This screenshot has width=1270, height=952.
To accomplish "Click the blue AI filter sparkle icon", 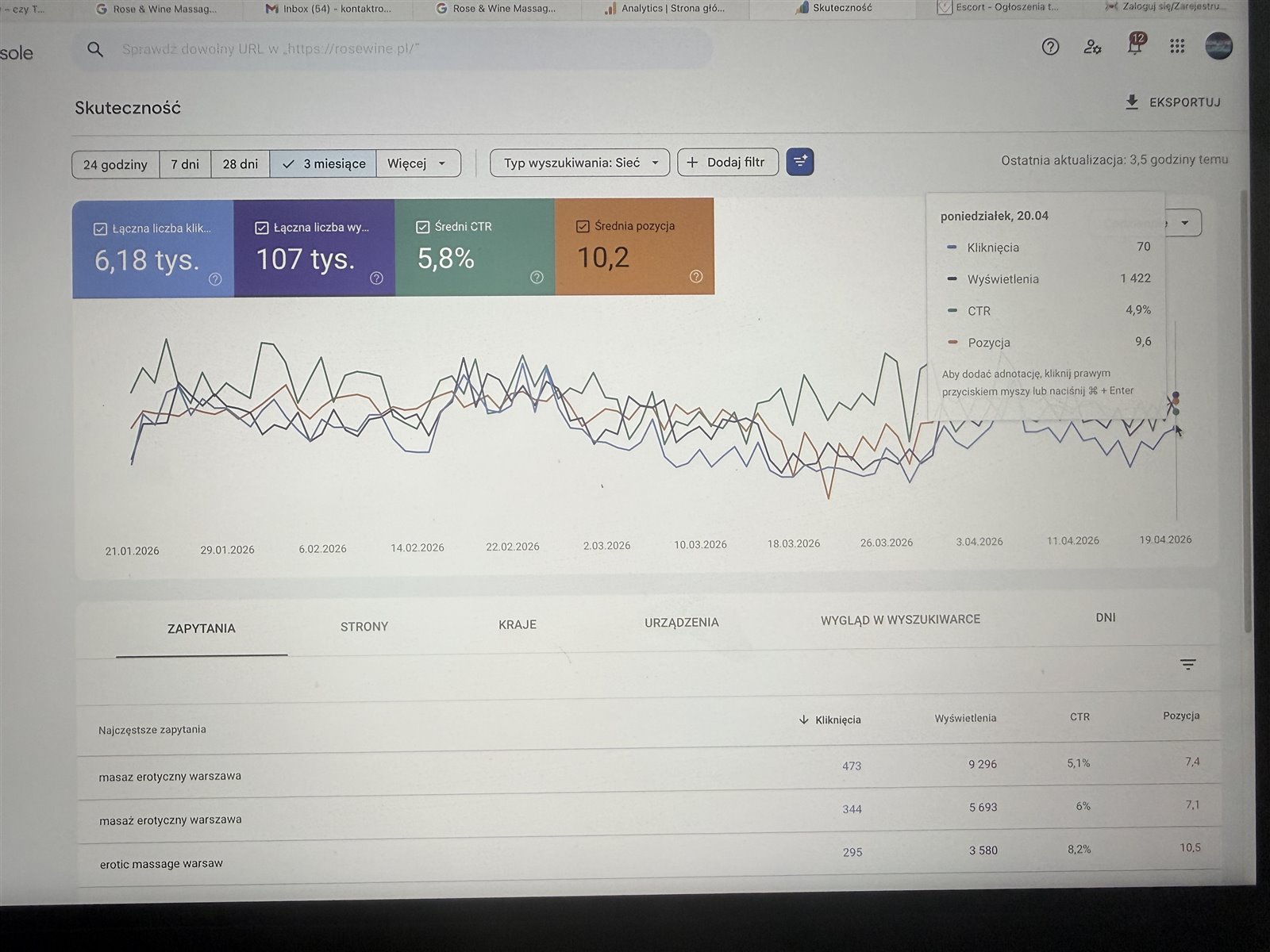I will click(800, 162).
